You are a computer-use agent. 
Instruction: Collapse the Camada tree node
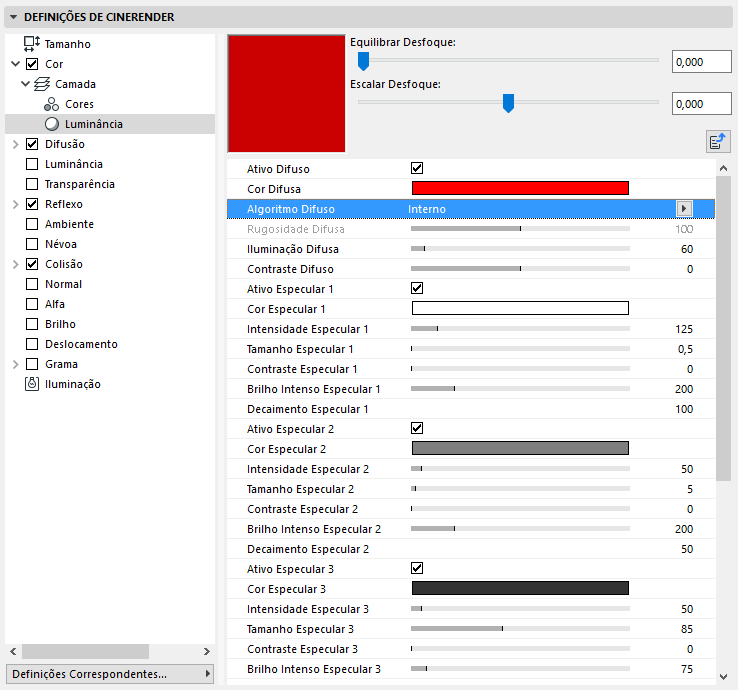(25, 84)
